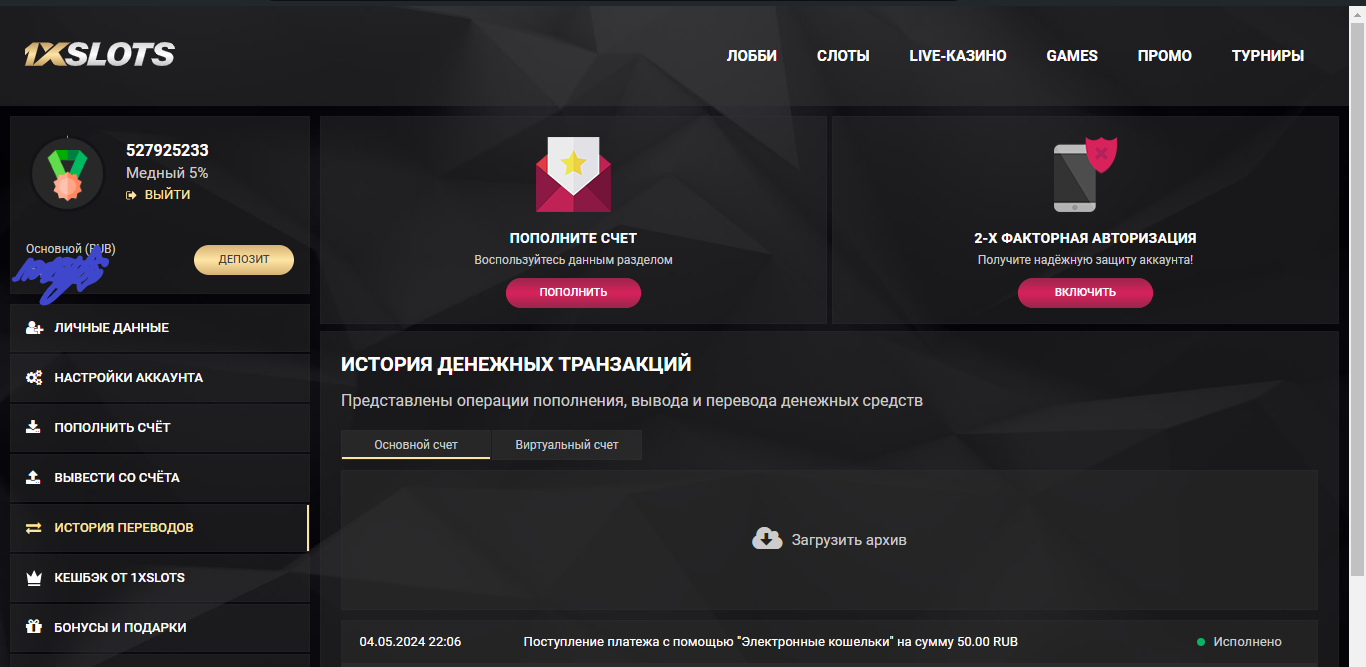The width and height of the screenshot is (1366, 667).
Task: Click ВКЛЮЧИТЬ to enable two-factor authorization
Action: [1085, 293]
